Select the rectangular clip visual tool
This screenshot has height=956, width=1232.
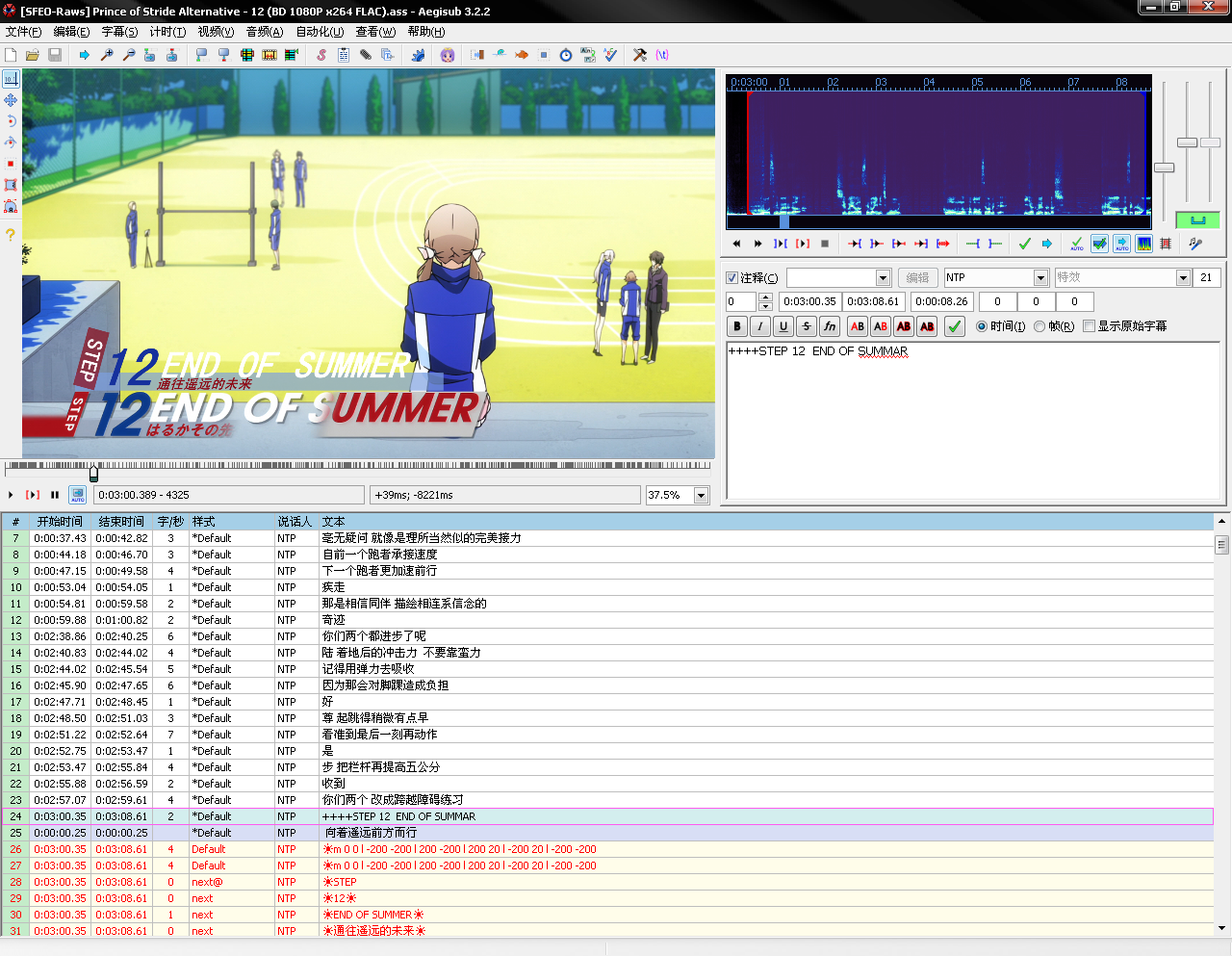tap(11, 185)
